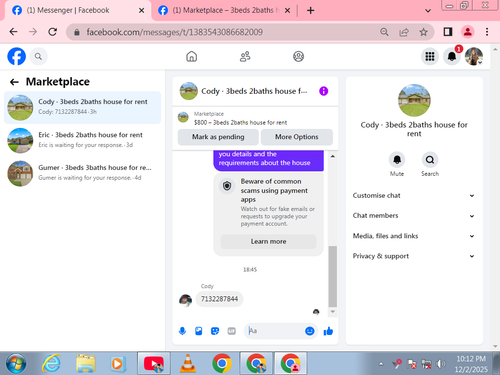The height and width of the screenshot is (375, 500).
Task: Open $800 3beds 2baths listing link
Action: tap(240, 123)
